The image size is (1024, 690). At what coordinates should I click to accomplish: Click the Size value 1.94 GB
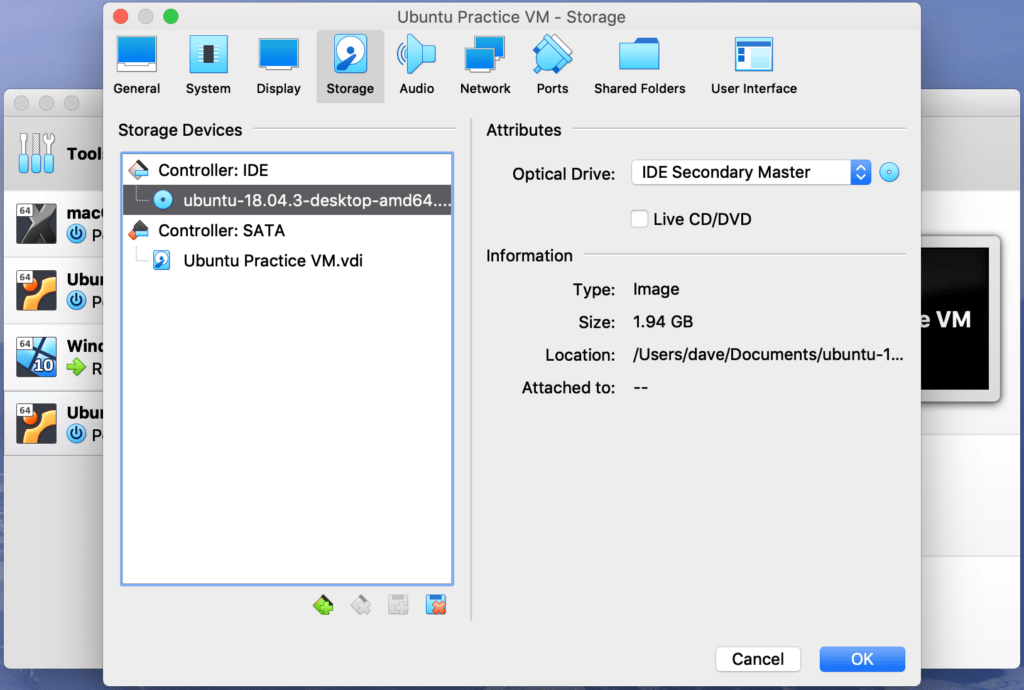coord(663,322)
